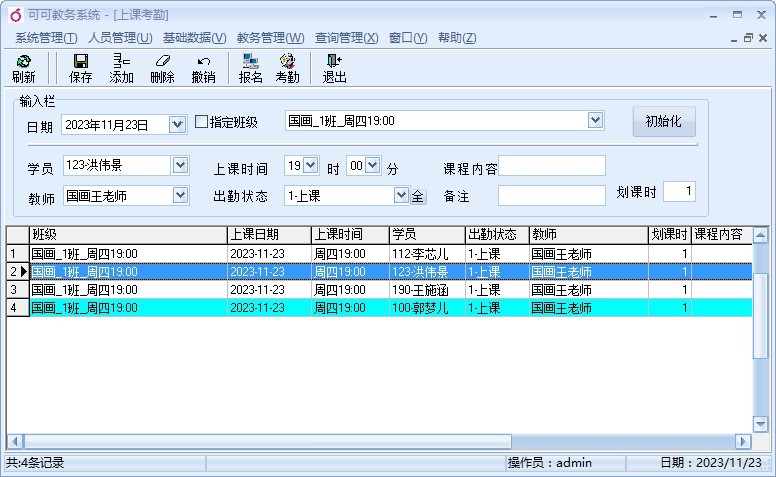The width and height of the screenshot is (776, 477).
Task: Click the 退出 exit toolbar icon
Action: (334, 68)
